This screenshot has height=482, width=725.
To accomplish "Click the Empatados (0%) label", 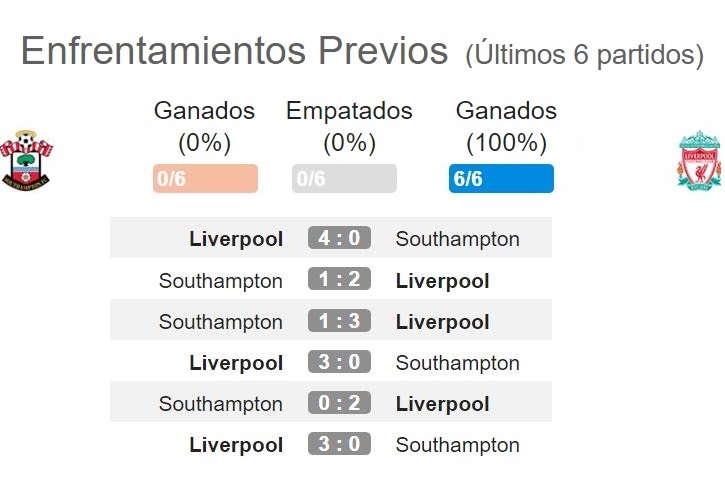I will (x=349, y=126).
